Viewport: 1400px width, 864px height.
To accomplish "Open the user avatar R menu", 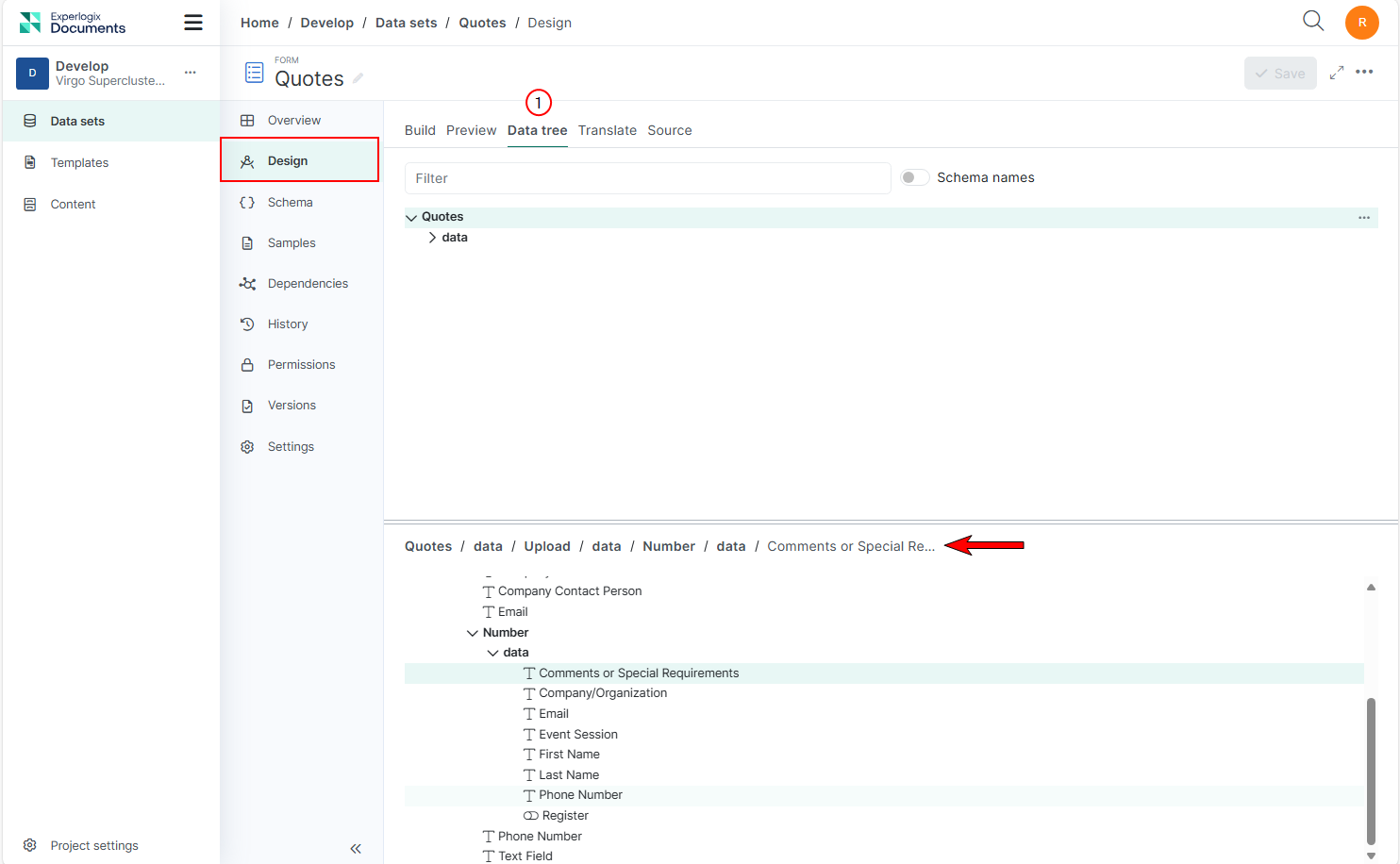I will (x=1361, y=23).
